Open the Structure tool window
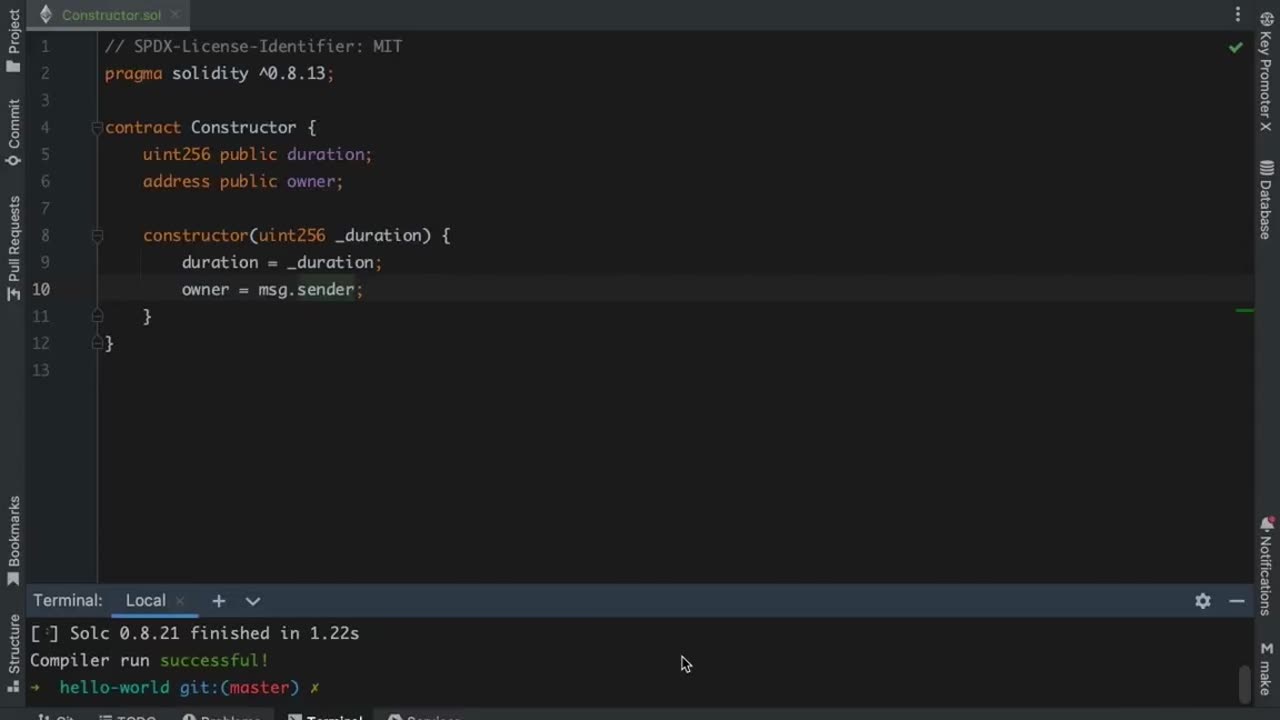Image resolution: width=1280 pixels, height=720 pixels. [x=13, y=652]
